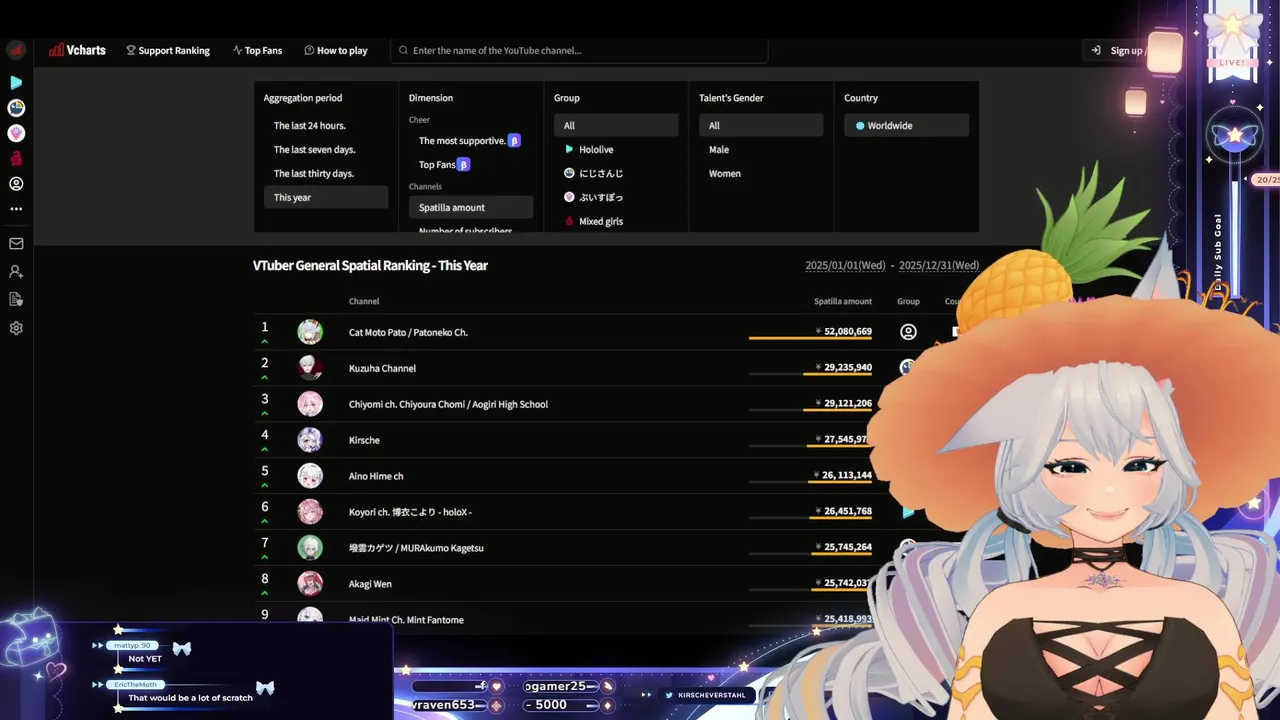Filter group by Mixed girls
The width and height of the screenshot is (1280, 720).
pyautogui.click(x=616, y=221)
